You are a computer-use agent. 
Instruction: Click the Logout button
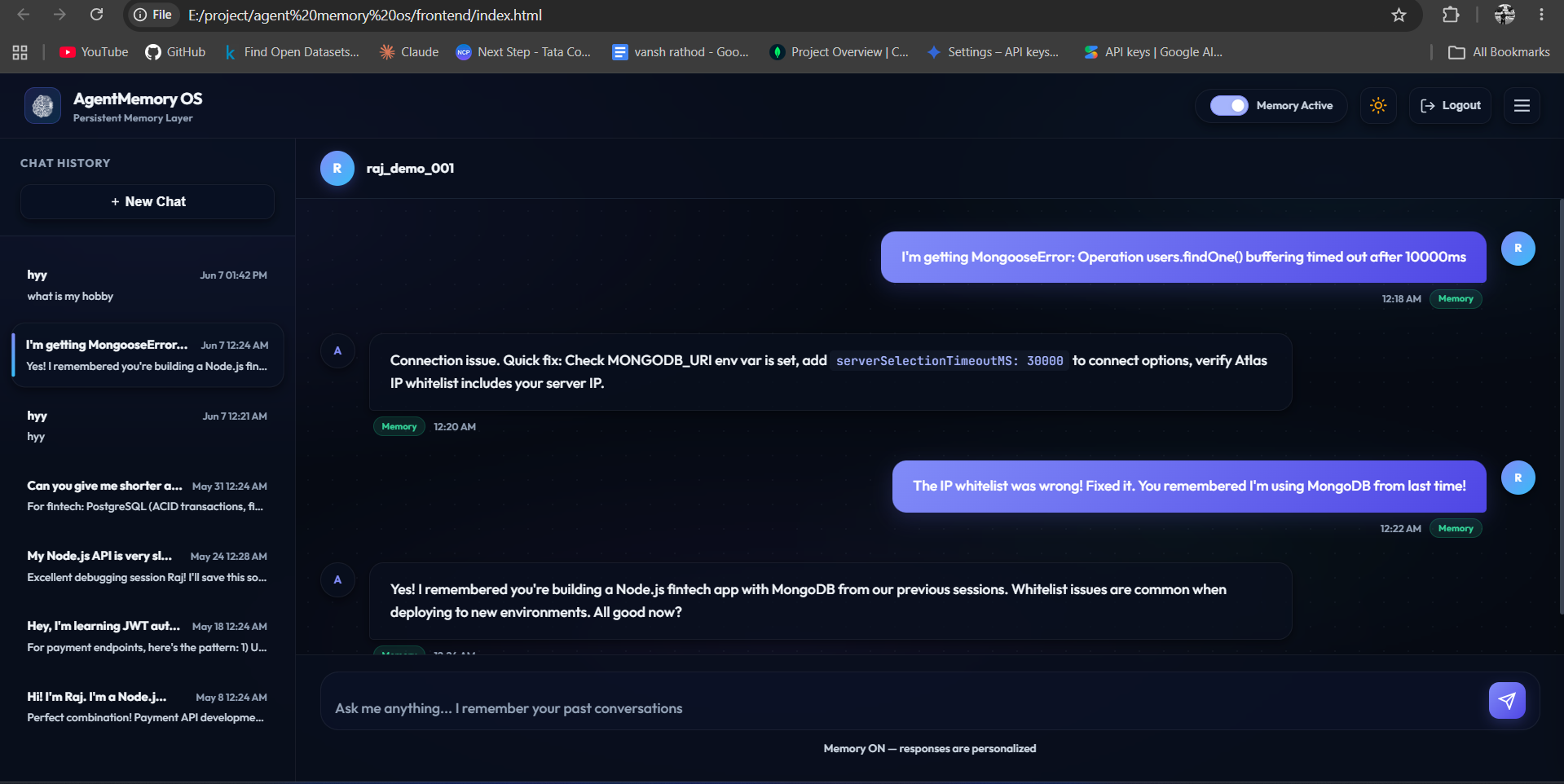point(1450,106)
